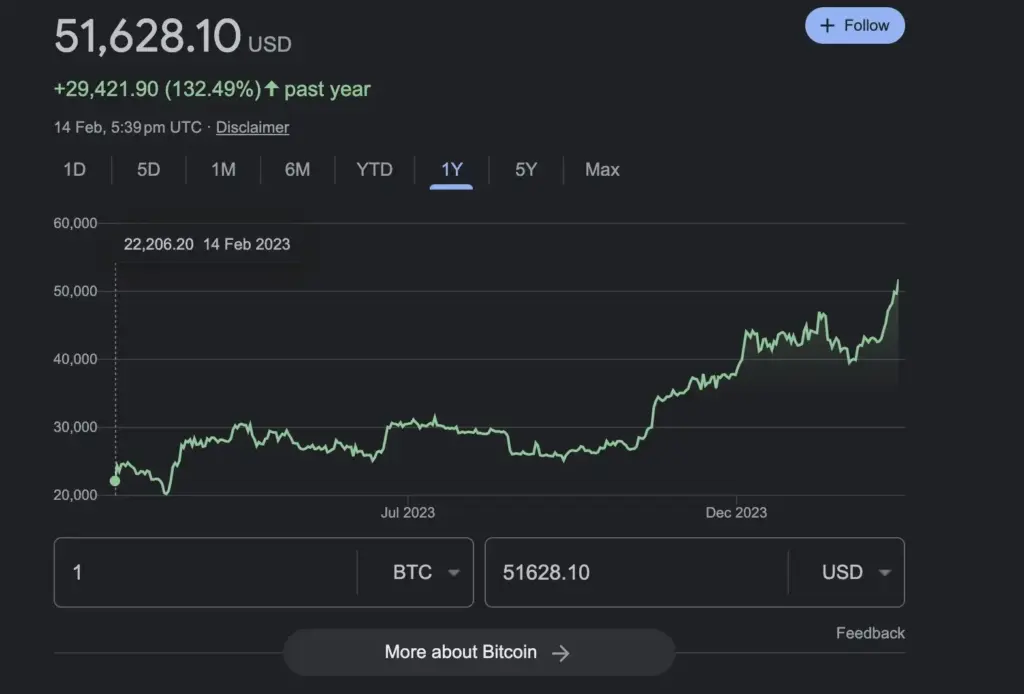1024x694 pixels.
Task: Select the 1D time range tab
Action: (74, 170)
